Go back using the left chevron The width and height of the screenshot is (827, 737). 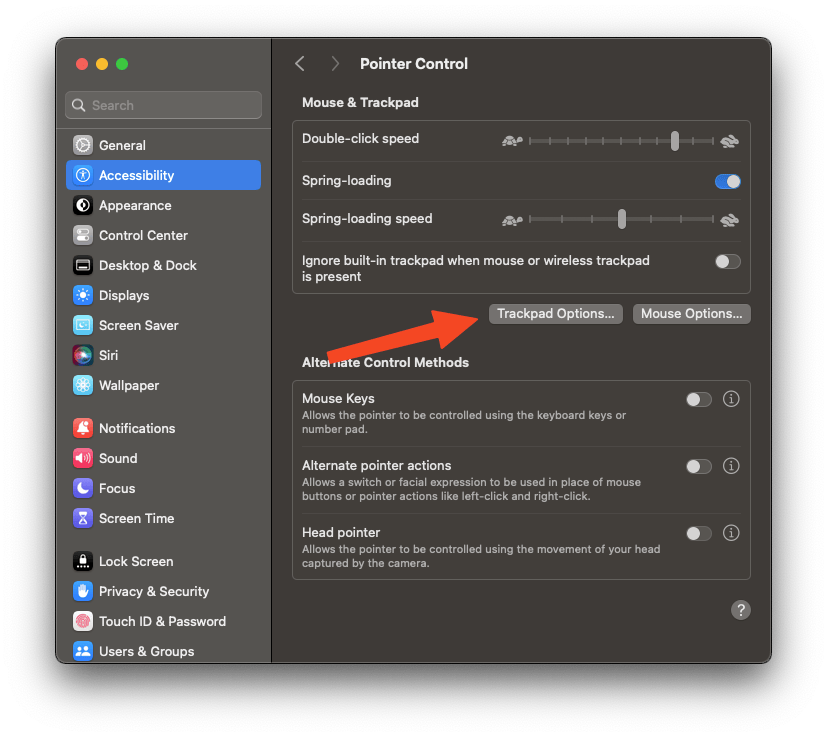click(x=300, y=63)
